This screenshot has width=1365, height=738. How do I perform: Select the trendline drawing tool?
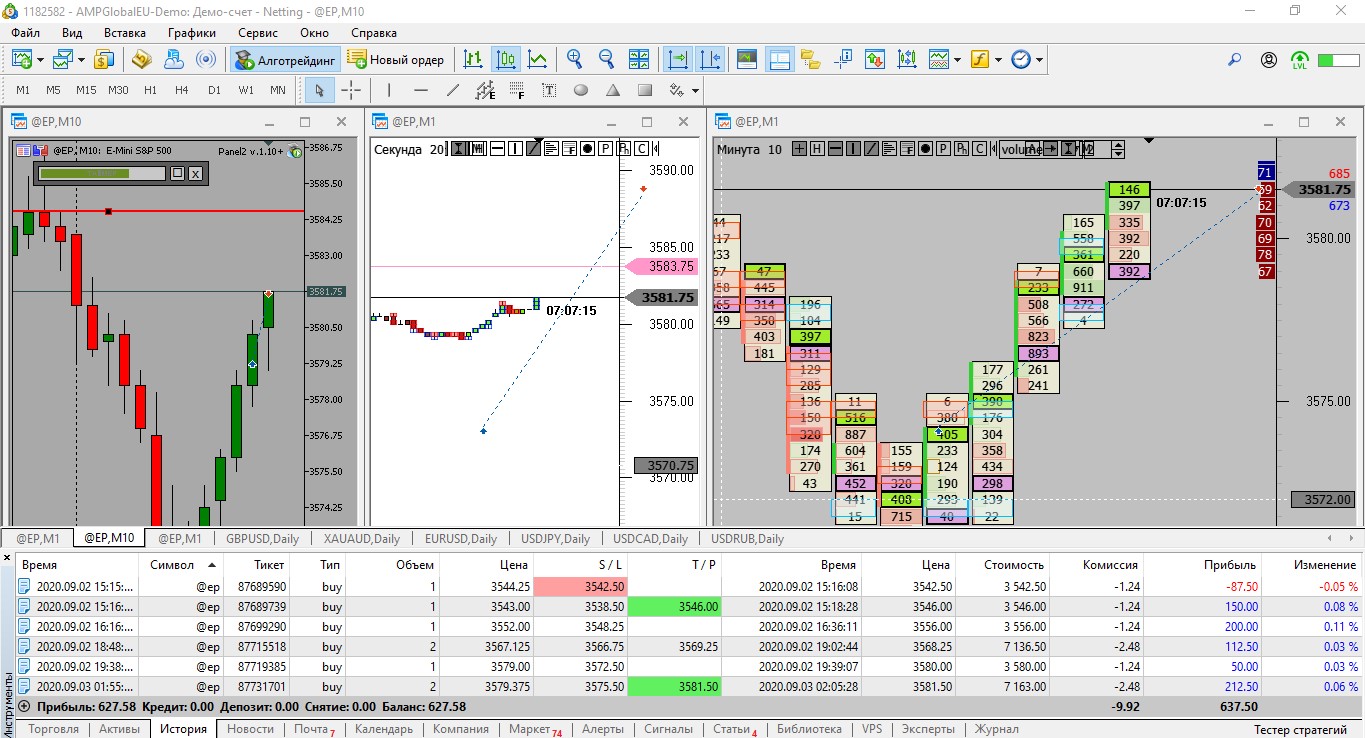453,90
